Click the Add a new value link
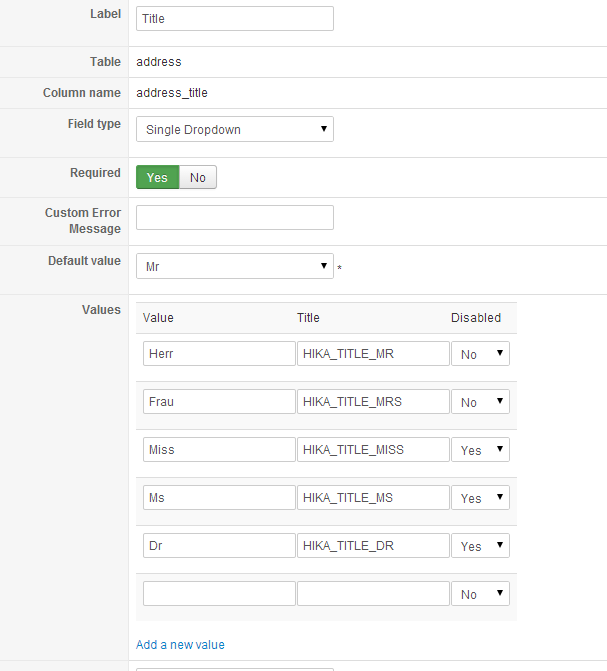The height and width of the screenshot is (671, 607). [180, 645]
